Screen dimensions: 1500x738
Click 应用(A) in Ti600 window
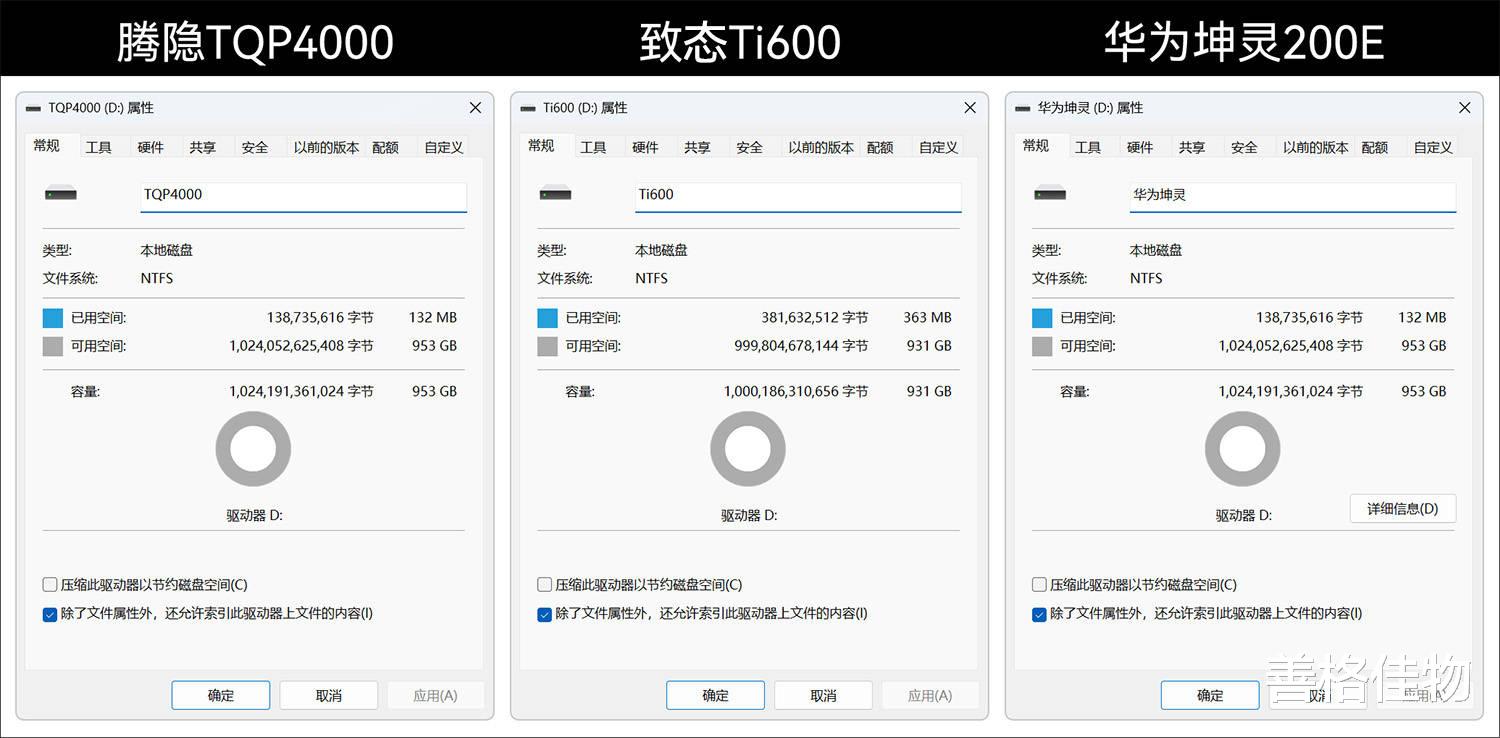[931, 695]
